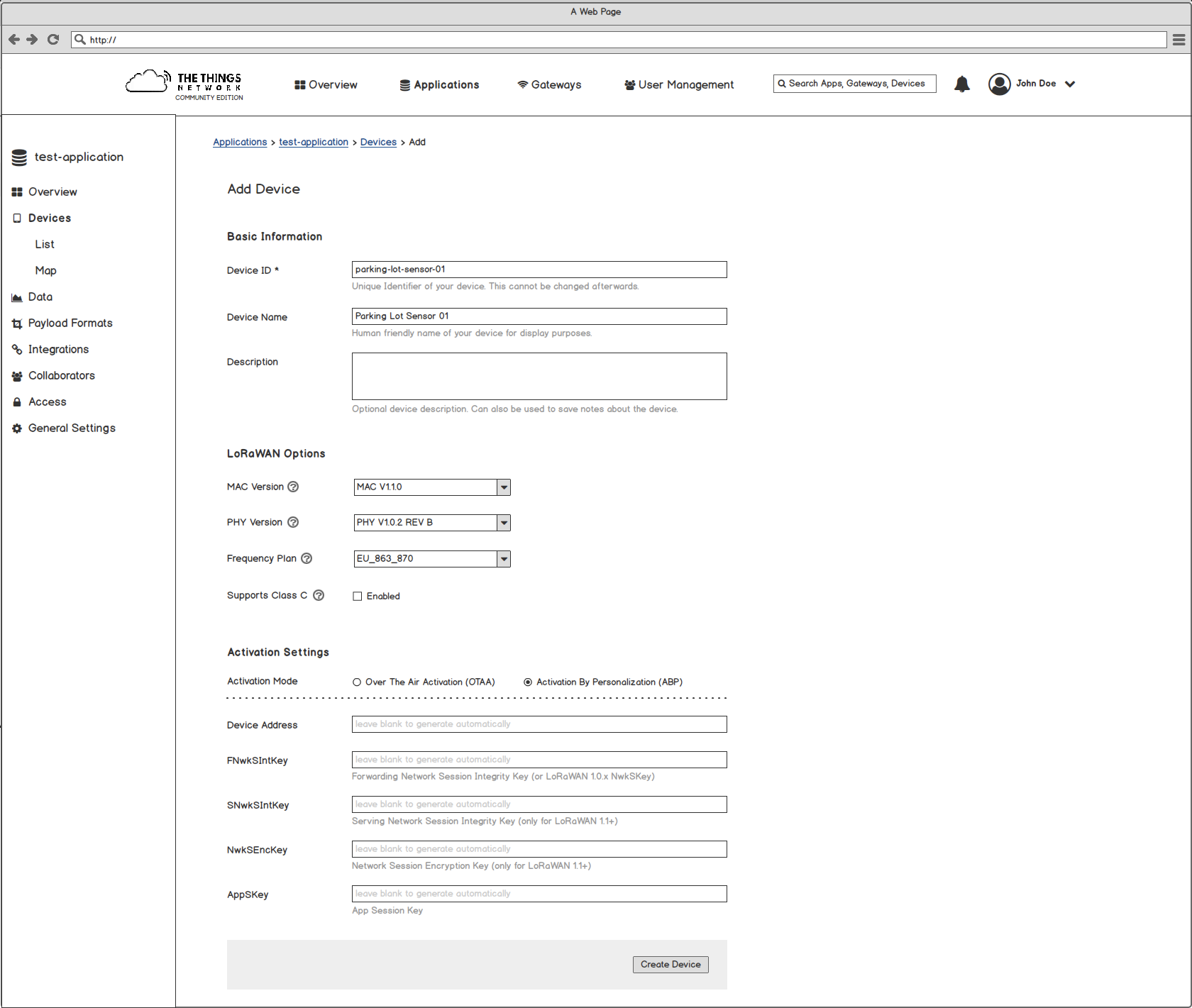Click the Collaborators people icon
The image size is (1192, 1008).
click(x=17, y=375)
